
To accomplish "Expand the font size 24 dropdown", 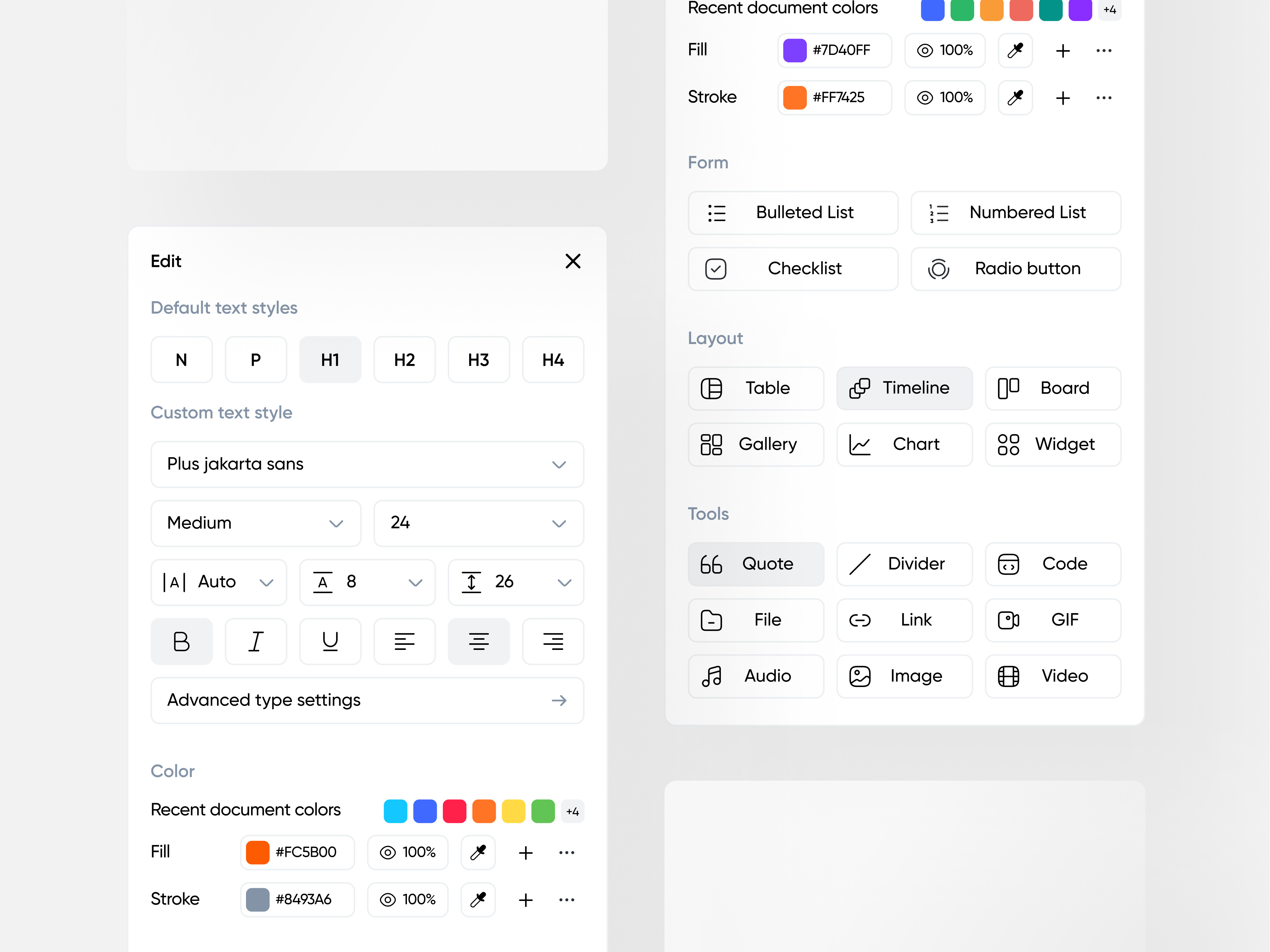I will pyautogui.click(x=478, y=523).
